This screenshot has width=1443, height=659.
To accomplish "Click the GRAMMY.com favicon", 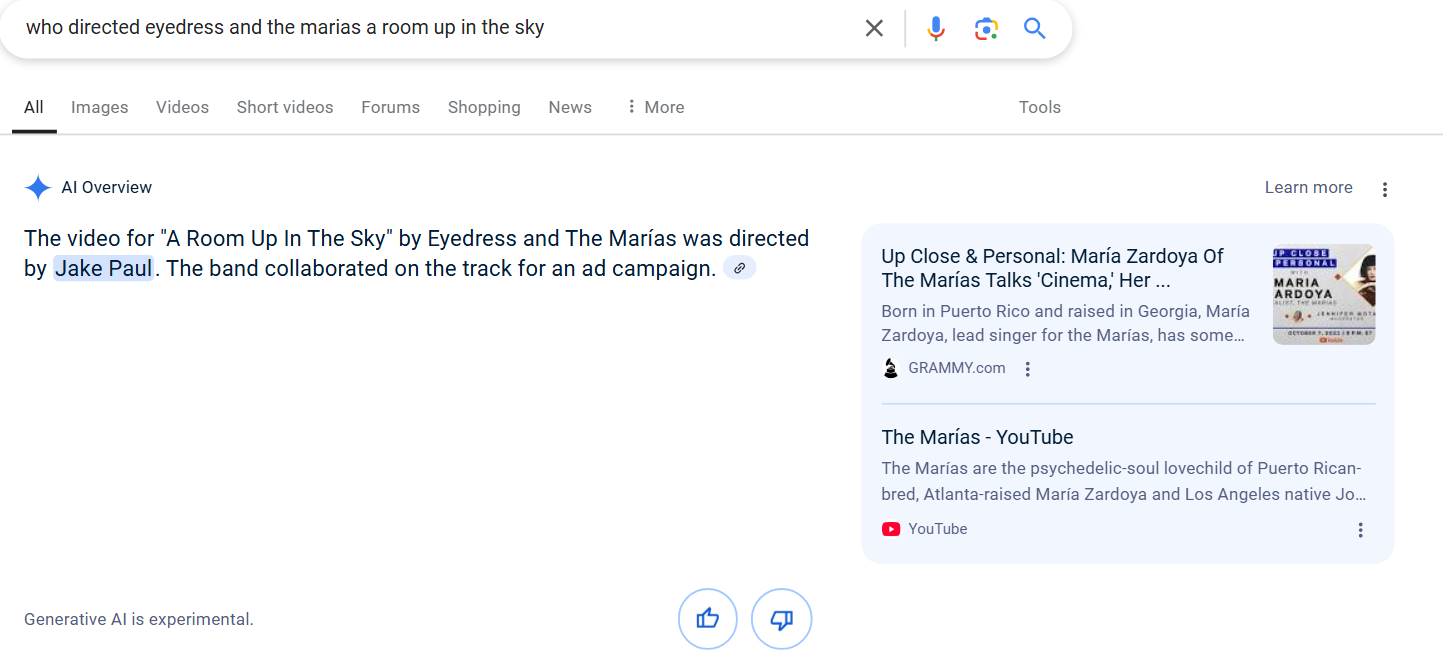I will coord(891,368).
